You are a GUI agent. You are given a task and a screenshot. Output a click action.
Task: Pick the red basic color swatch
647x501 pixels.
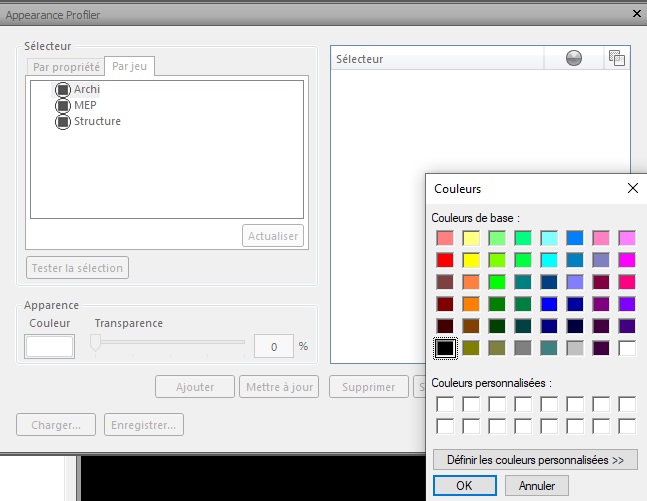point(445,260)
